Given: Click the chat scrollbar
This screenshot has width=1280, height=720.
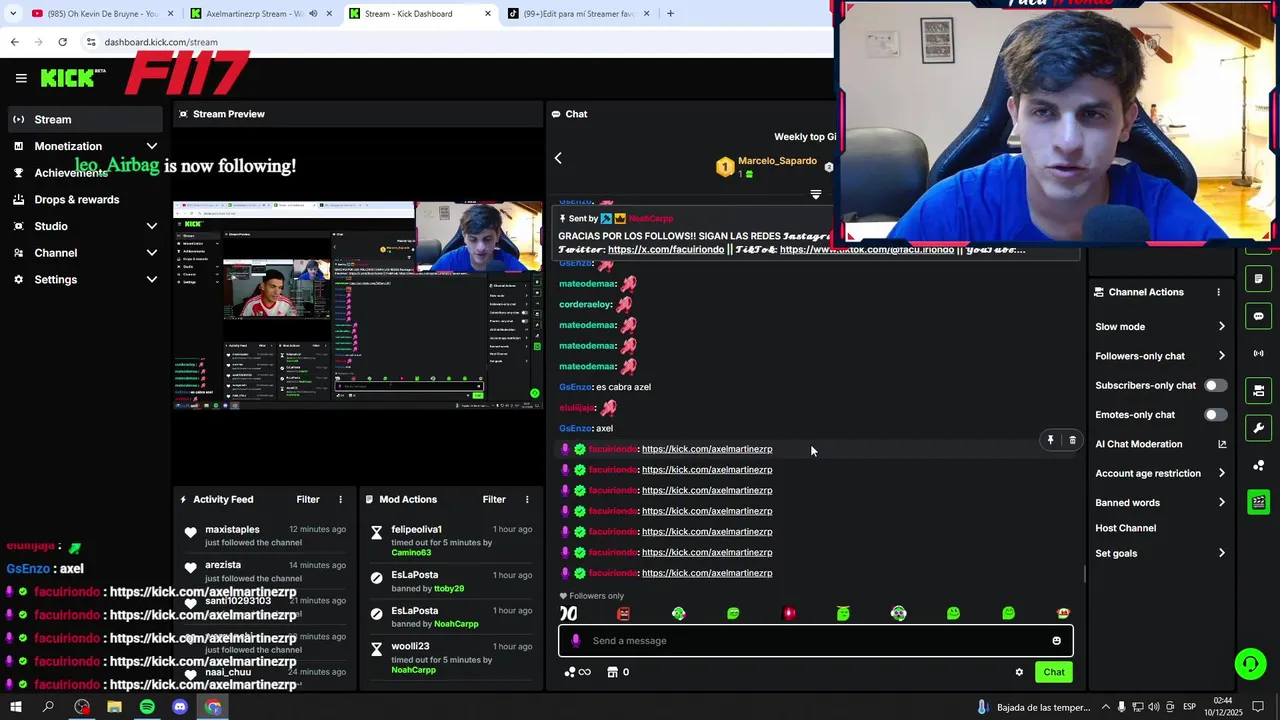Looking at the screenshot, I should click(x=1085, y=574).
